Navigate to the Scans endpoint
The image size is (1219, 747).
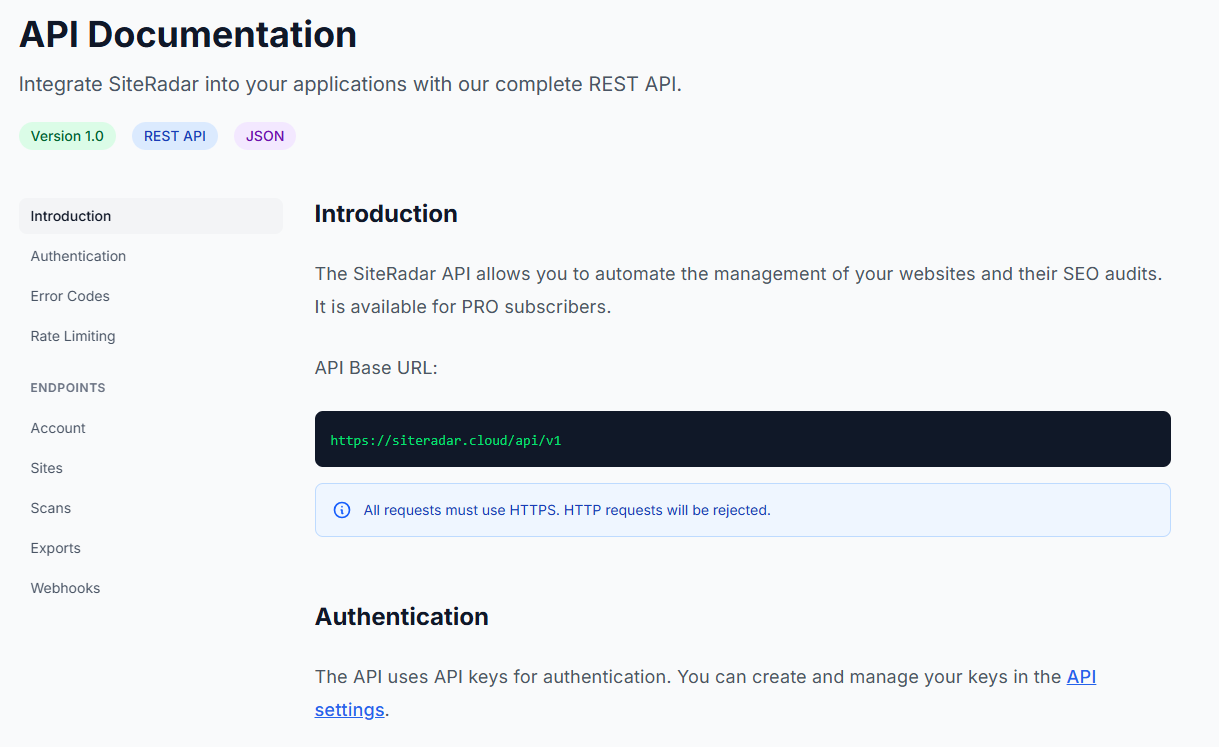coord(50,508)
